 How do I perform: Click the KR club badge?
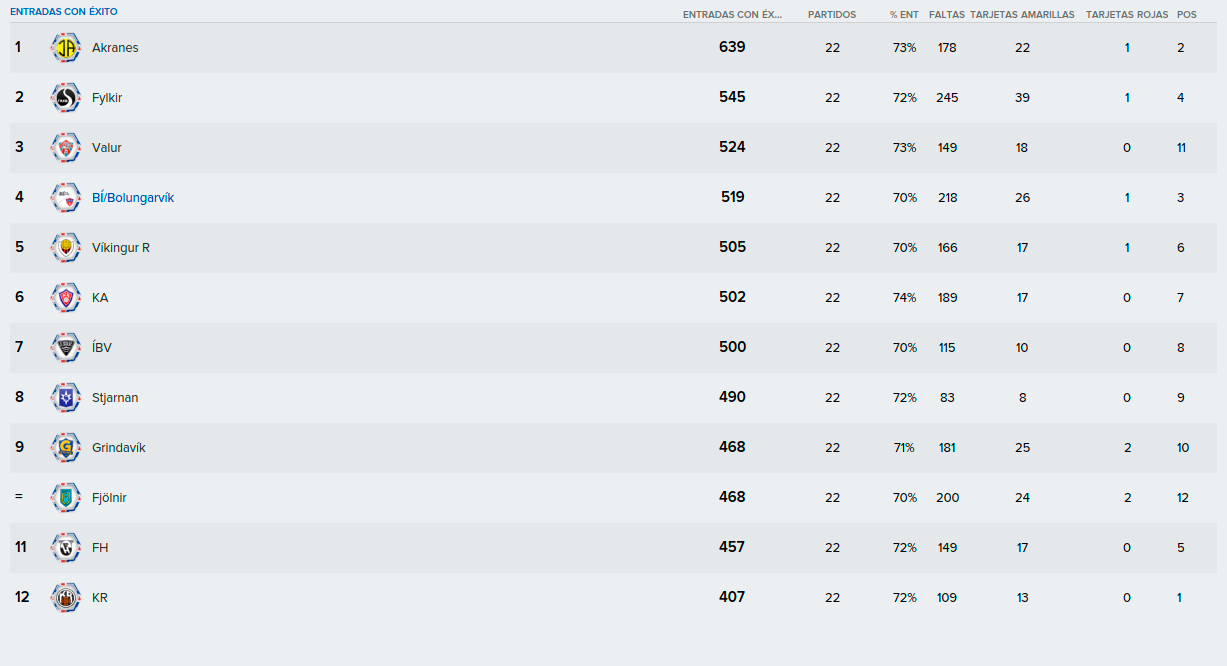coord(66,598)
